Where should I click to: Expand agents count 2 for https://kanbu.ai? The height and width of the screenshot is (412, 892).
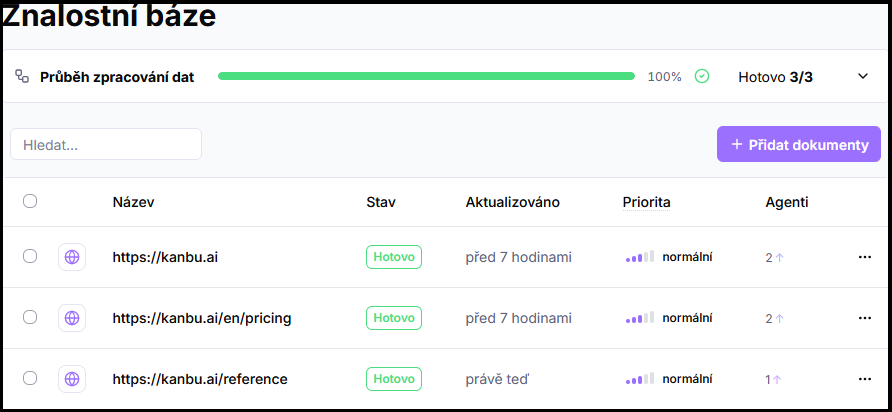774,258
